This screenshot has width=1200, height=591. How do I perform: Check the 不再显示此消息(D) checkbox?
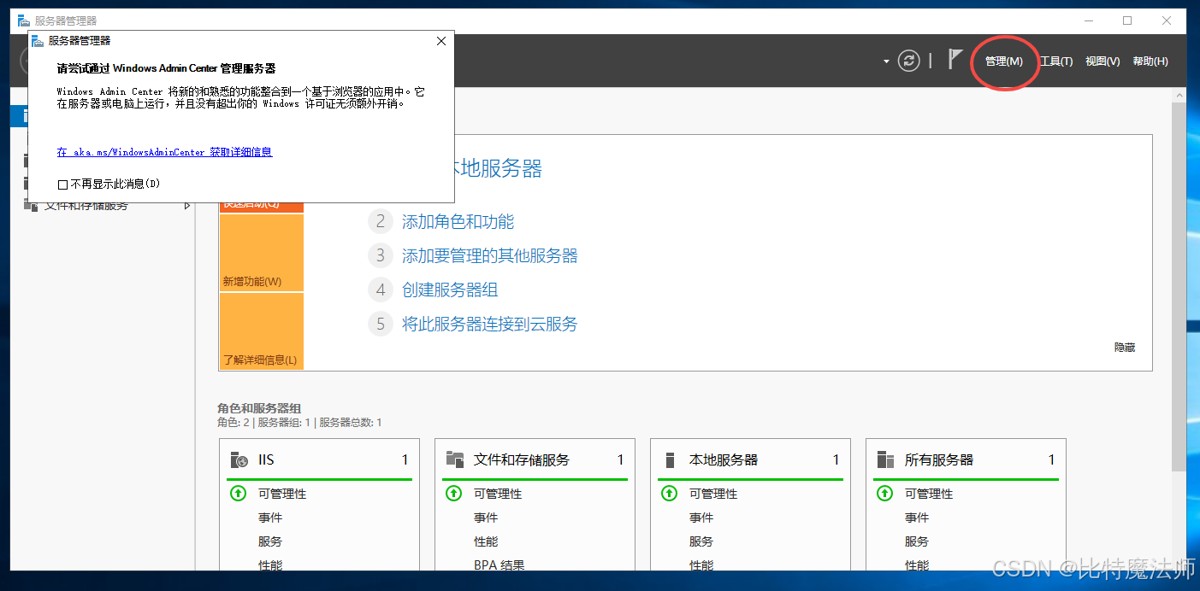63,184
